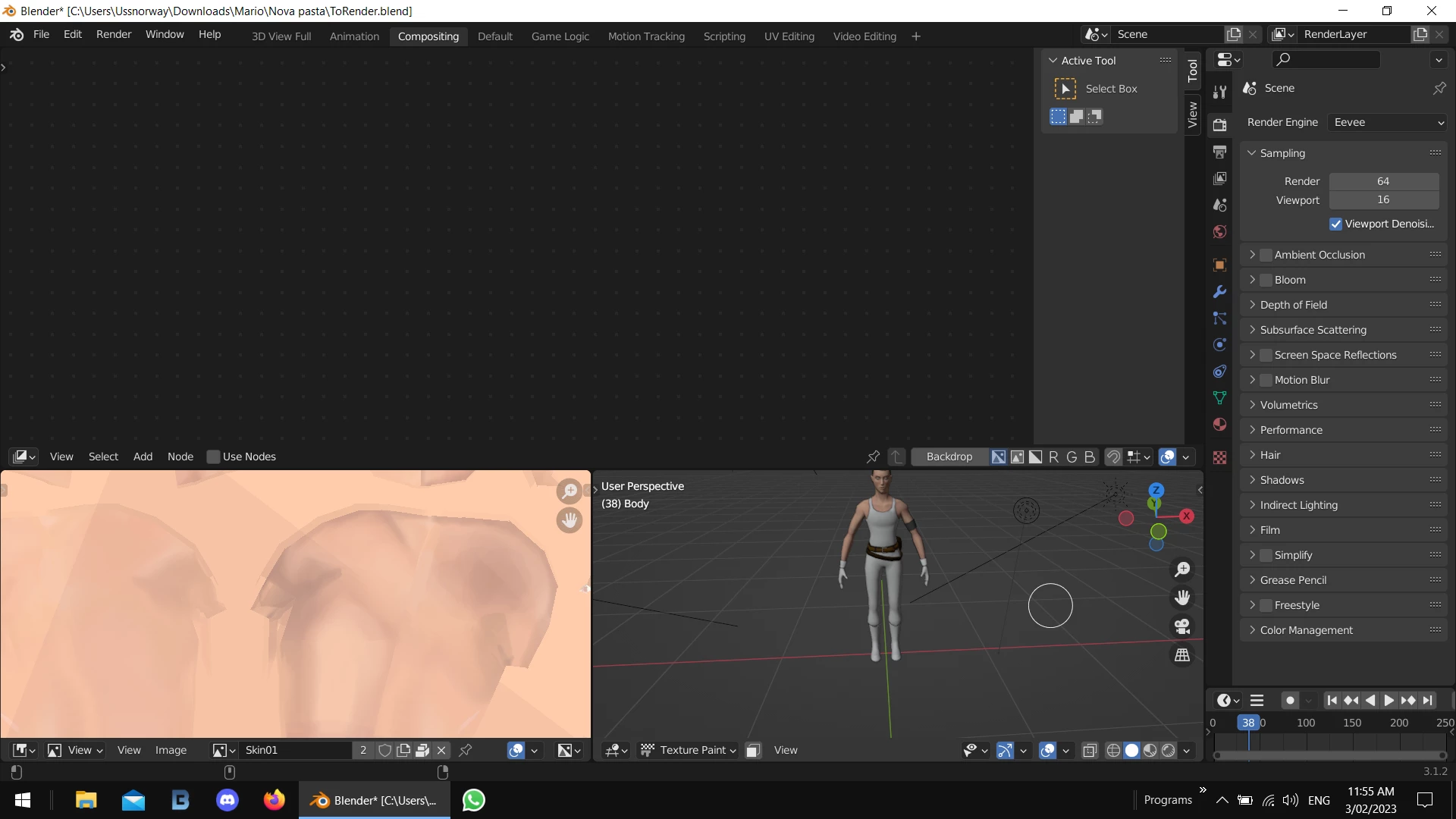The width and height of the screenshot is (1456, 819).
Task: Click the Render samples value field
Action: 1383,181
